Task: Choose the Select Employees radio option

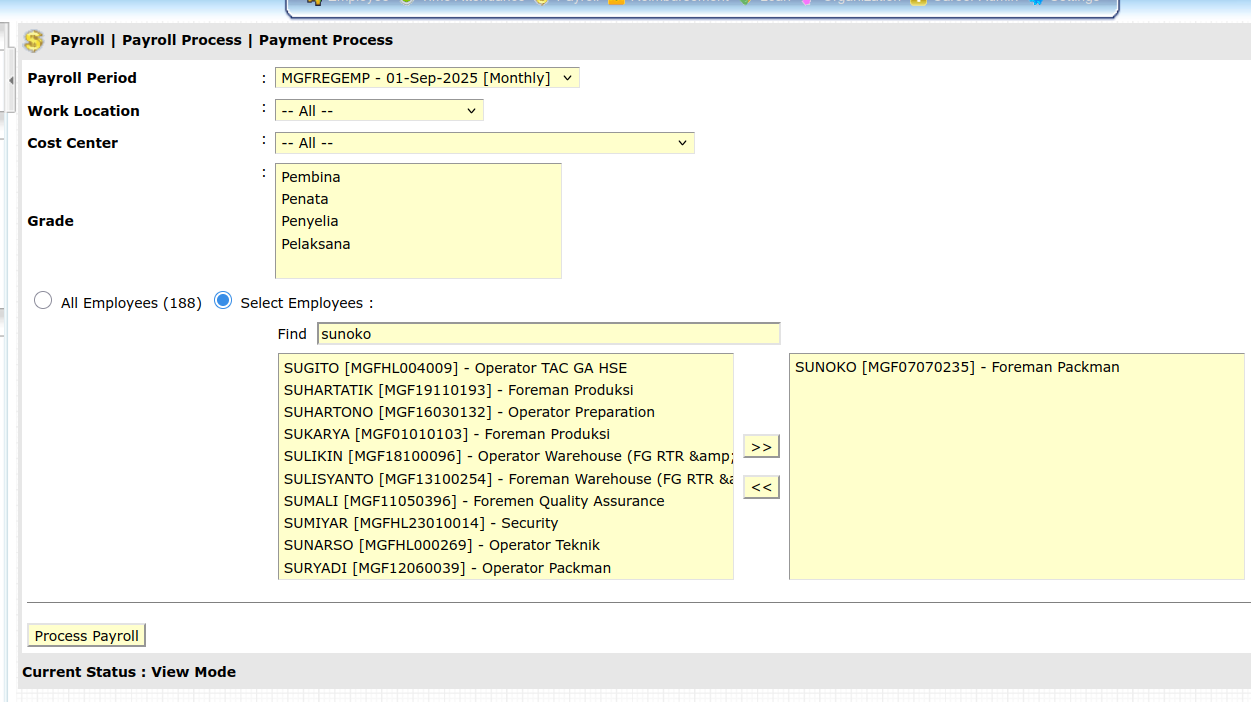Action: point(223,301)
